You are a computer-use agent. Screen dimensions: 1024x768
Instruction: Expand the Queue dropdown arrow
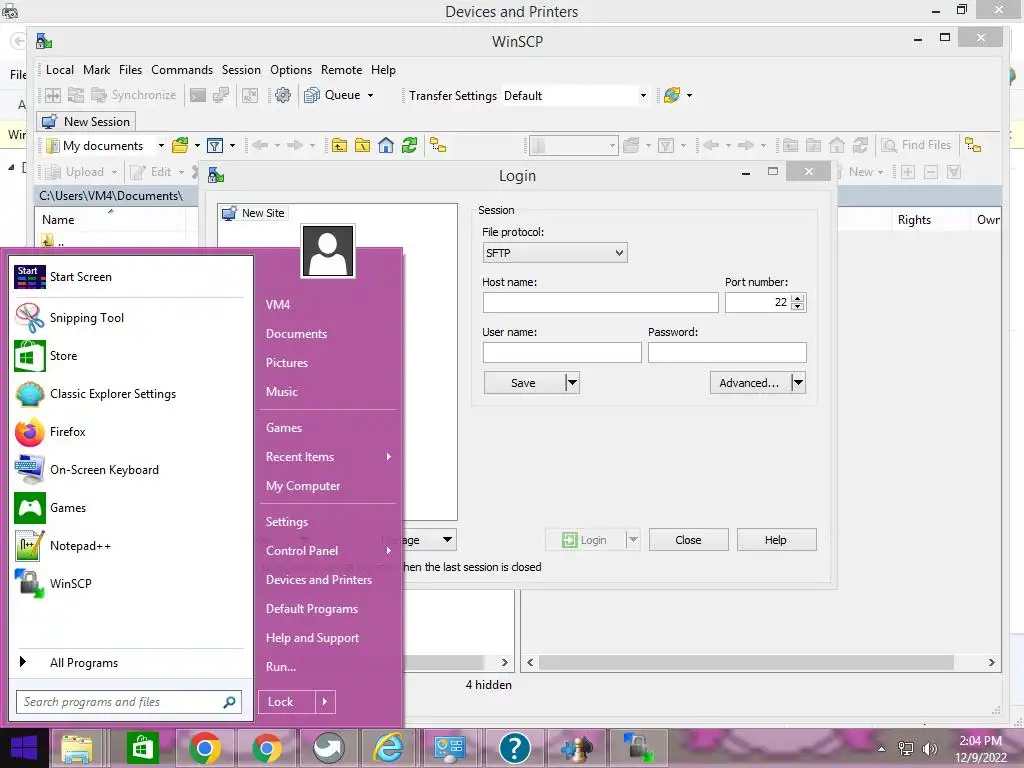[370, 95]
